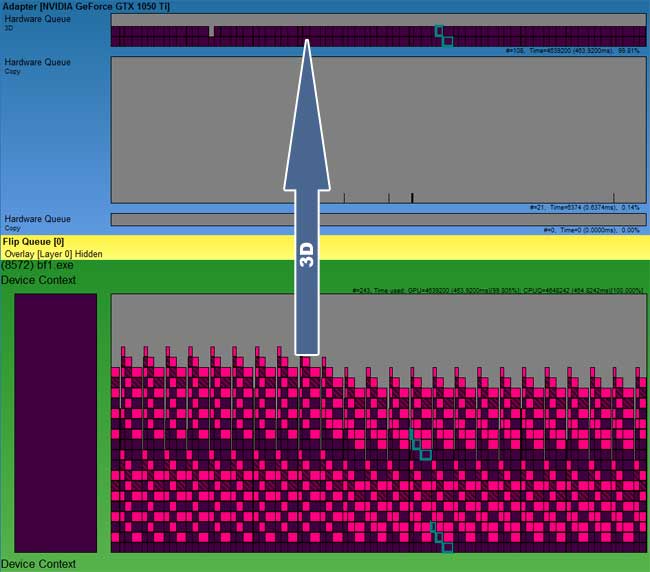Click the bottom Device Context label
Viewport: 650px width, 572px height.
point(38,564)
